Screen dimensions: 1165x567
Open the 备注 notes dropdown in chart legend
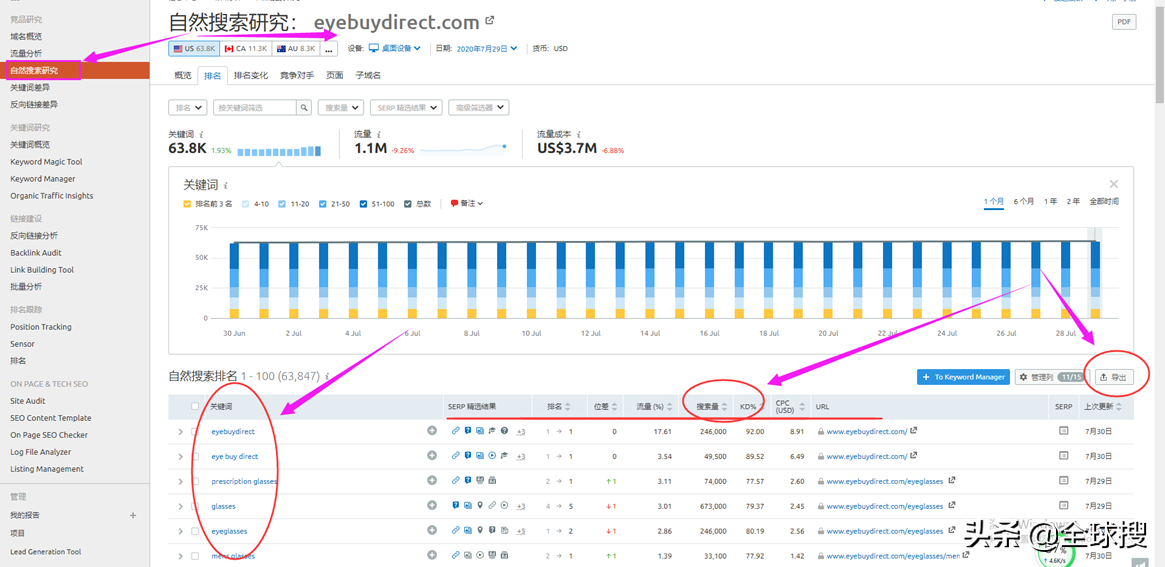coord(467,203)
